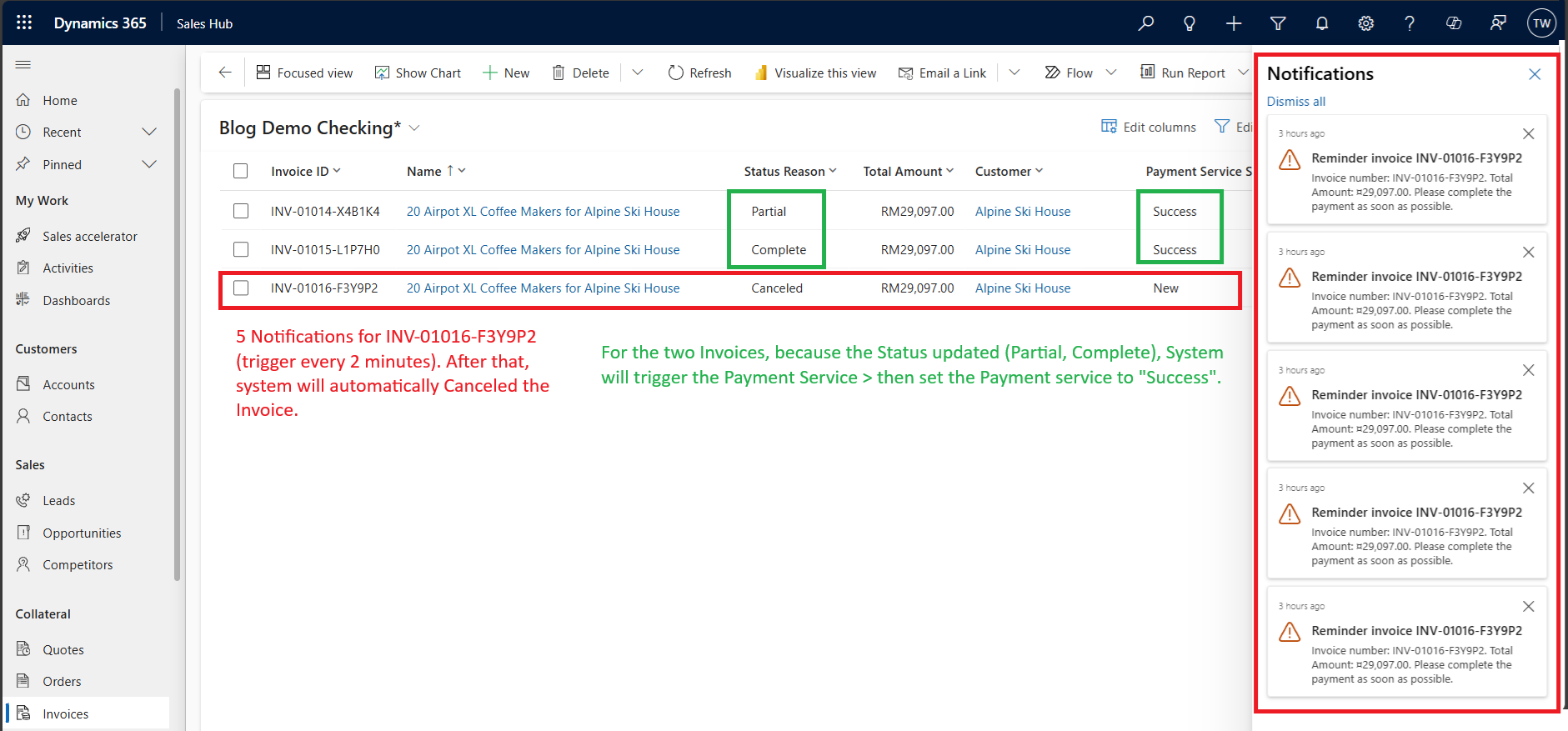The height and width of the screenshot is (731, 1568).
Task: Check the INV-01016-F3Y9P2 row checkbox
Action: [241, 288]
